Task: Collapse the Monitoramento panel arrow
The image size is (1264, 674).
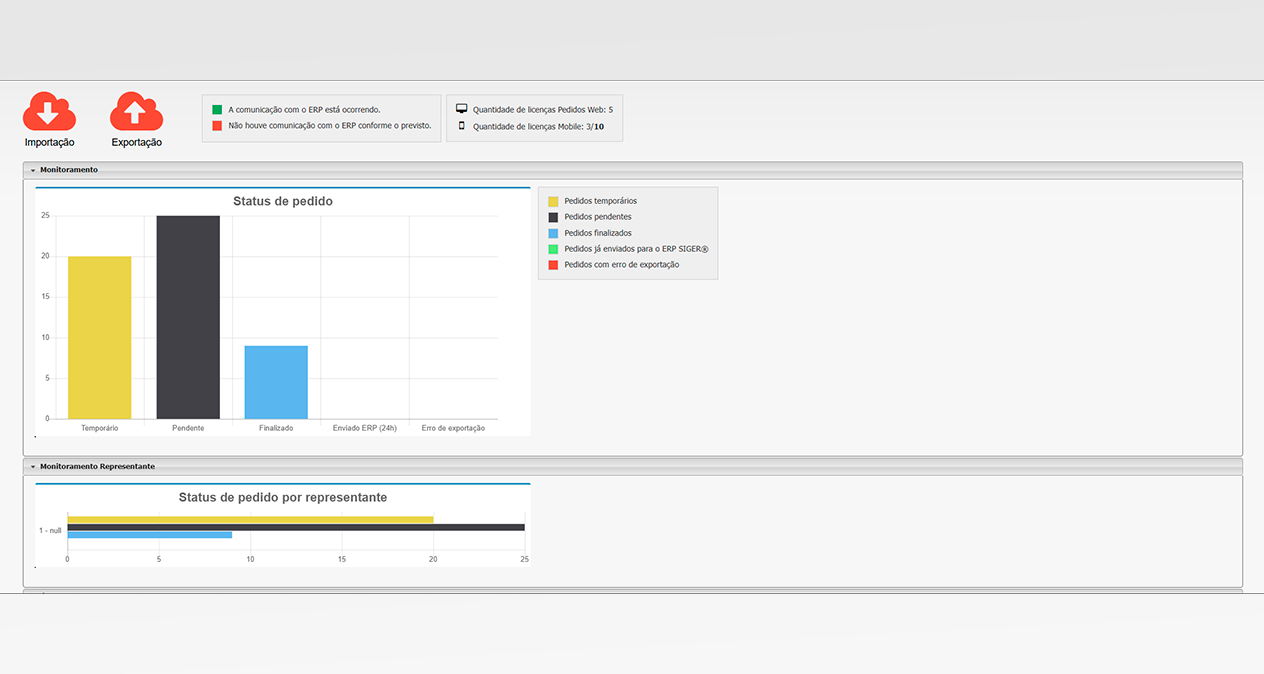Action: click(x=33, y=171)
